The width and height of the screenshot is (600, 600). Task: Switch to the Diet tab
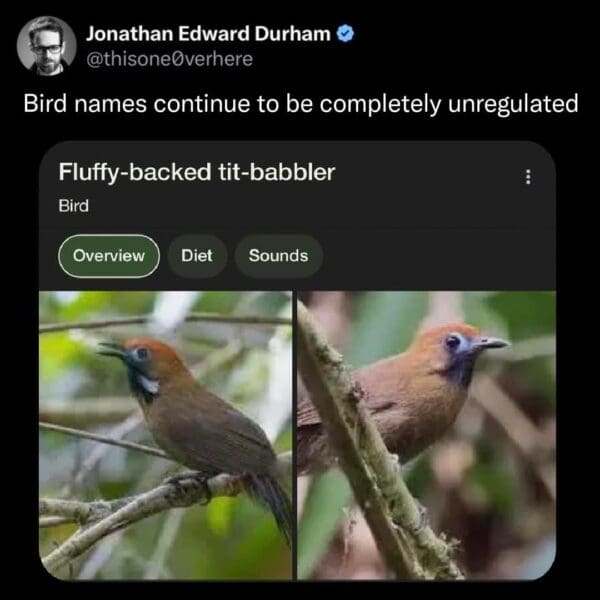tap(197, 256)
